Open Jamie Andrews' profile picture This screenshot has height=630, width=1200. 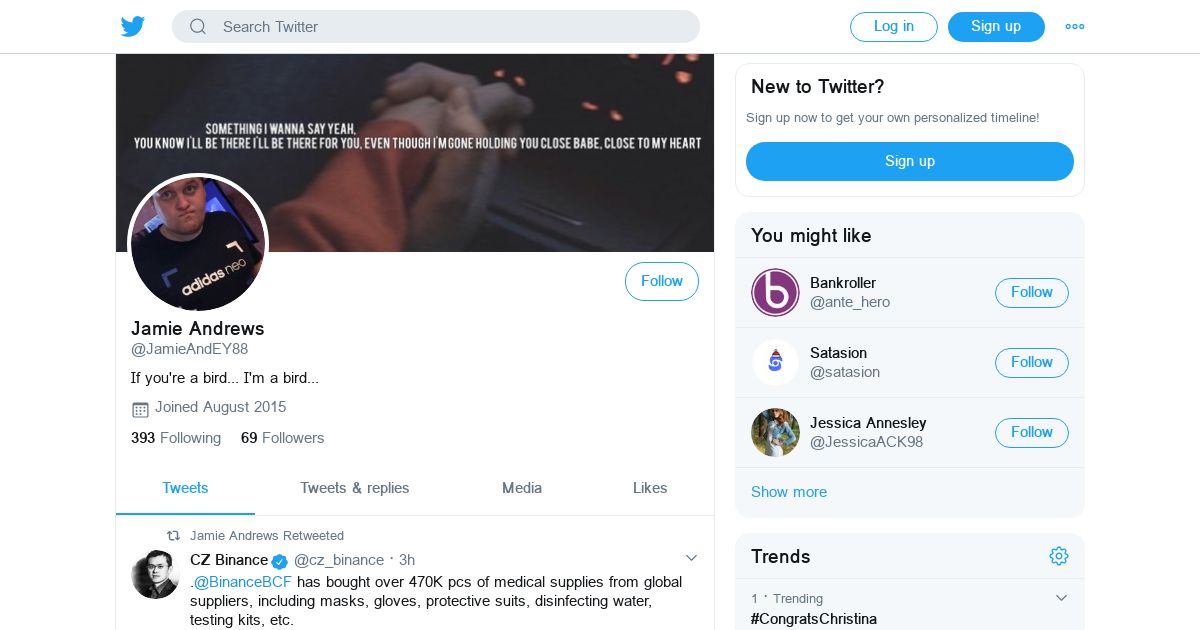point(198,243)
